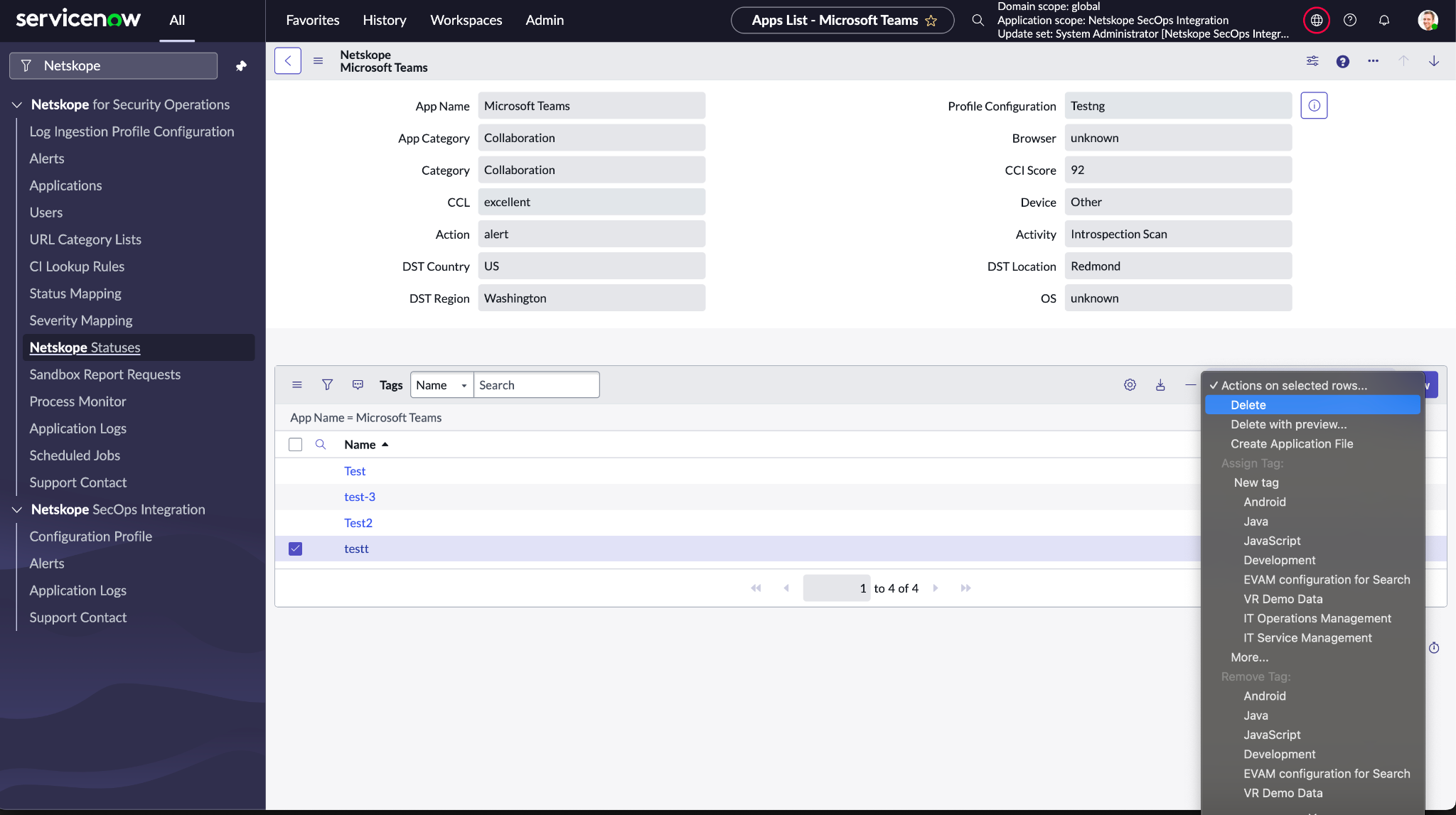1456x815 pixels.
Task: Open the related list hamburger menu
Action: coord(297,384)
